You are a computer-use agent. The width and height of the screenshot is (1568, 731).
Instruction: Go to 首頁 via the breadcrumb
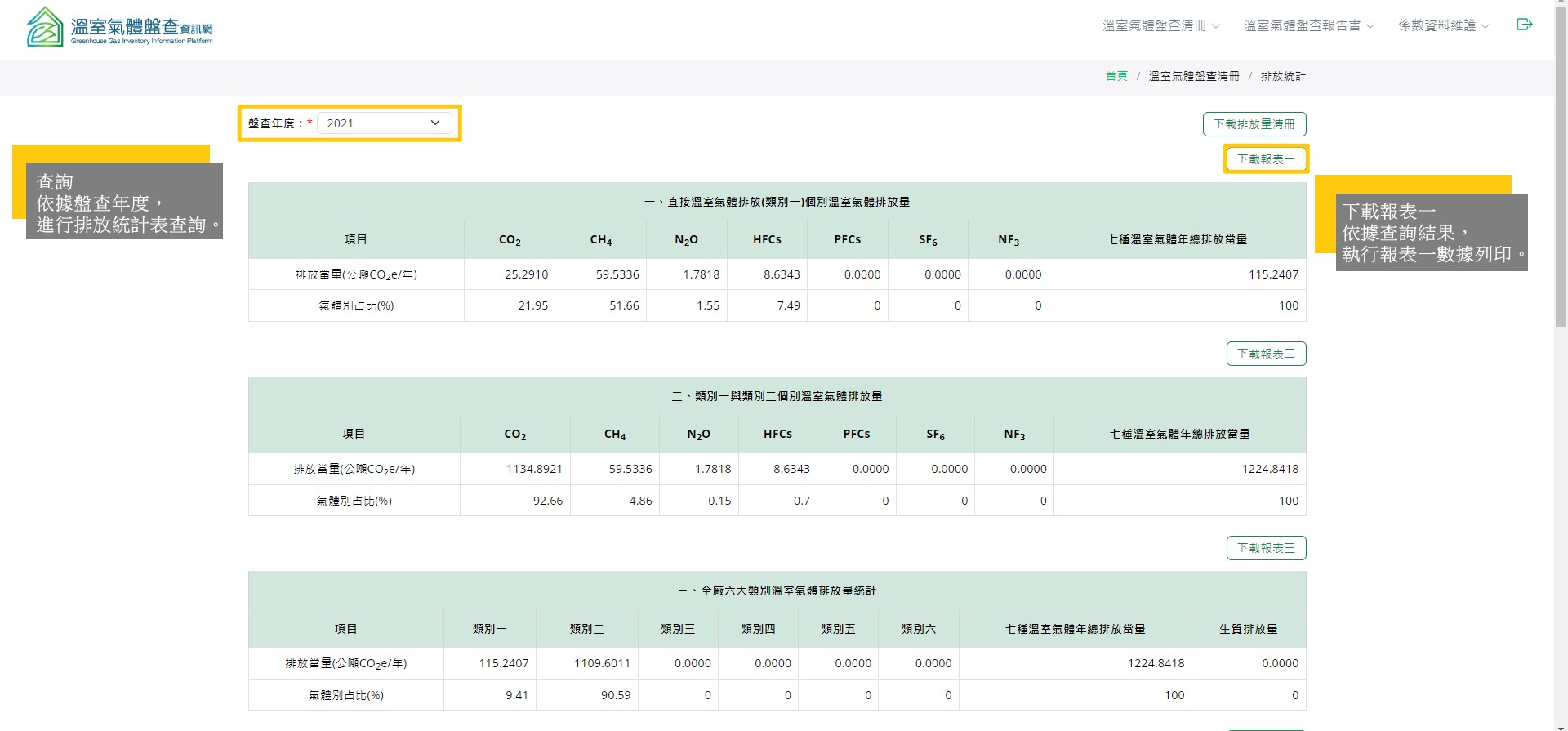click(x=1116, y=76)
